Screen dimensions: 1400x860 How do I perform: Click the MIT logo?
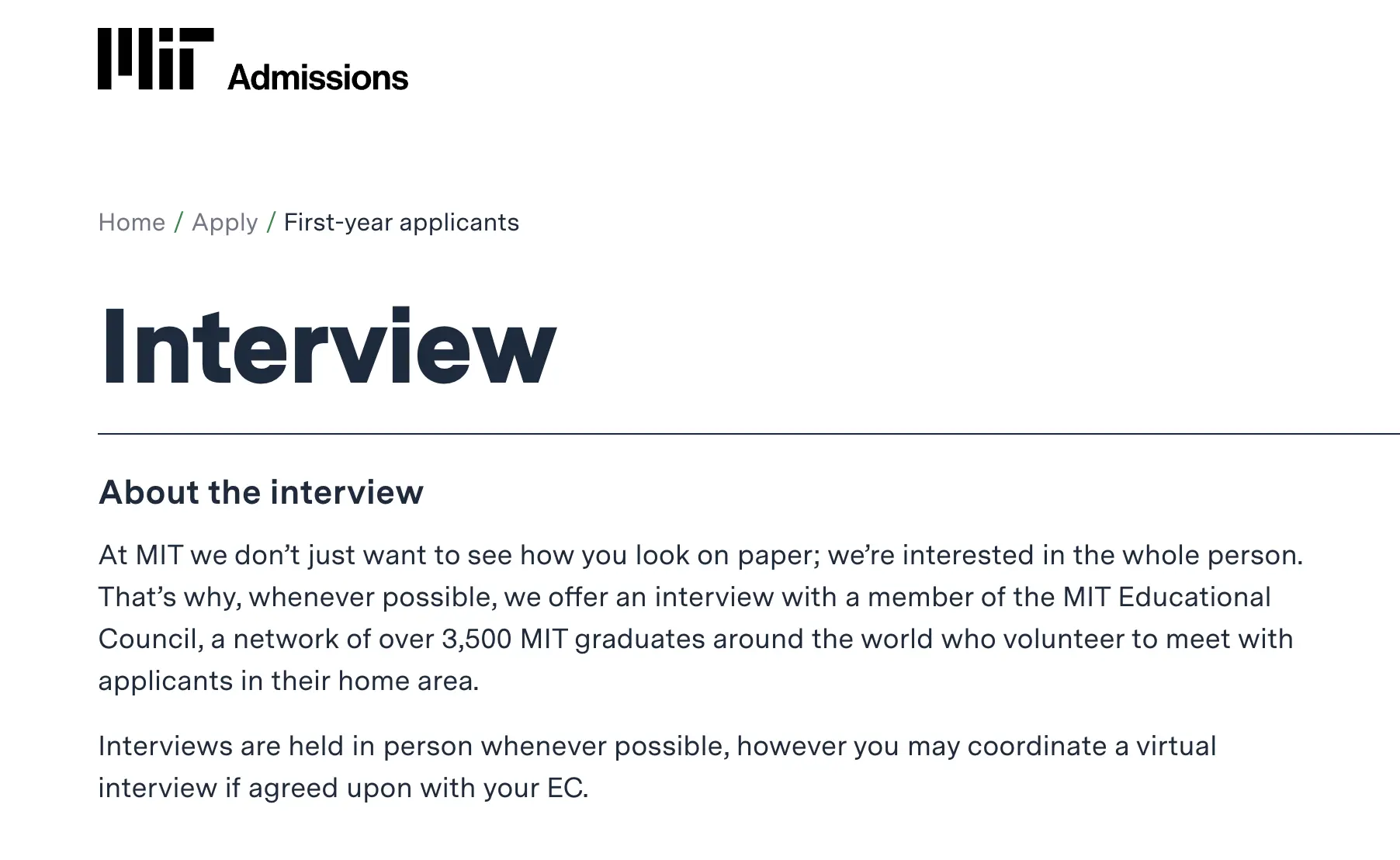(156, 59)
